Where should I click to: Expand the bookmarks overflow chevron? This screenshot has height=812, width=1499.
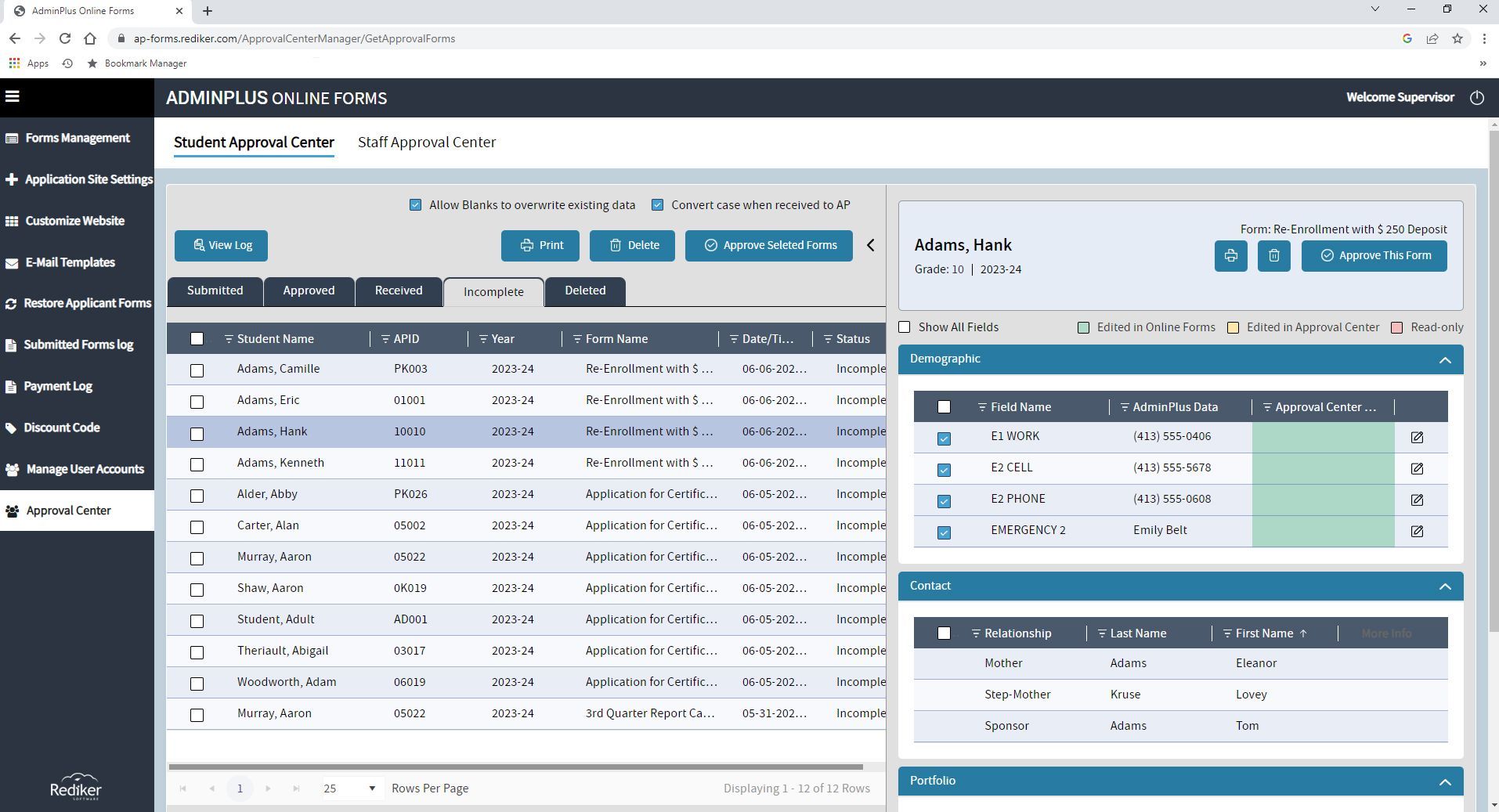click(x=1483, y=63)
